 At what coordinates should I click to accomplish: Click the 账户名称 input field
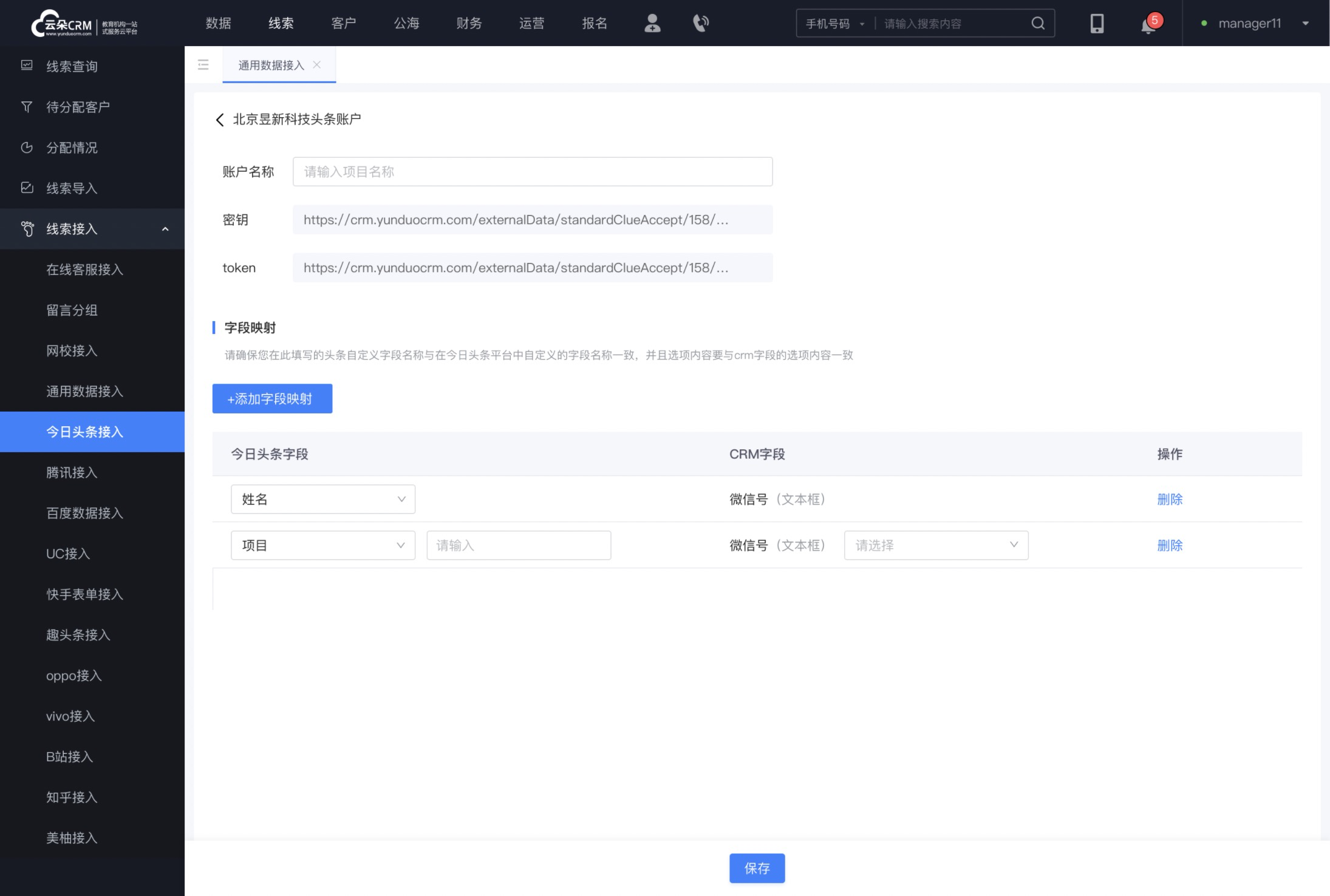click(x=533, y=171)
